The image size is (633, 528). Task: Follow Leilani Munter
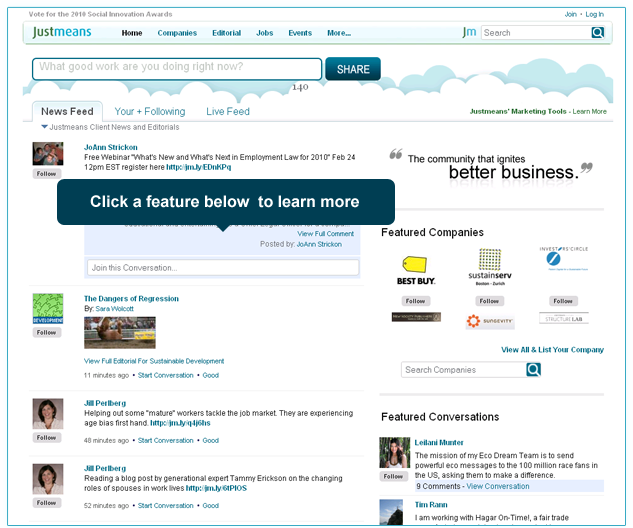pos(393,476)
